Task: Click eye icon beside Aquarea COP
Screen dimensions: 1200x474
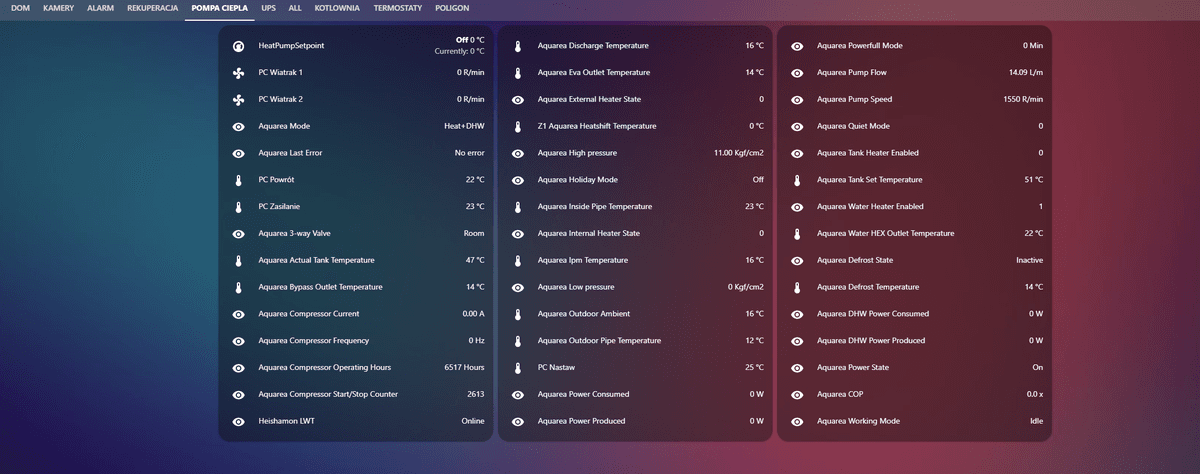Action: [x=797, y=394]
